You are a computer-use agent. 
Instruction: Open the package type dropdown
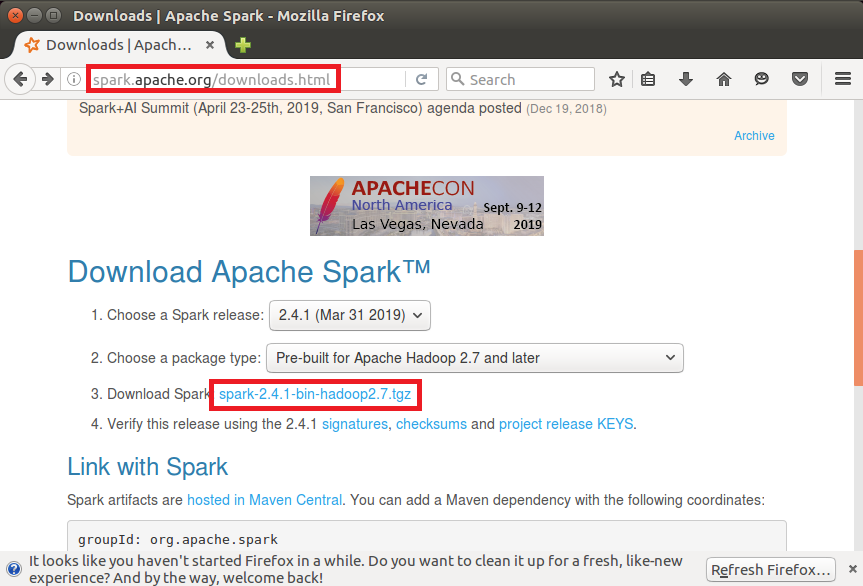(x=474, y=358)
